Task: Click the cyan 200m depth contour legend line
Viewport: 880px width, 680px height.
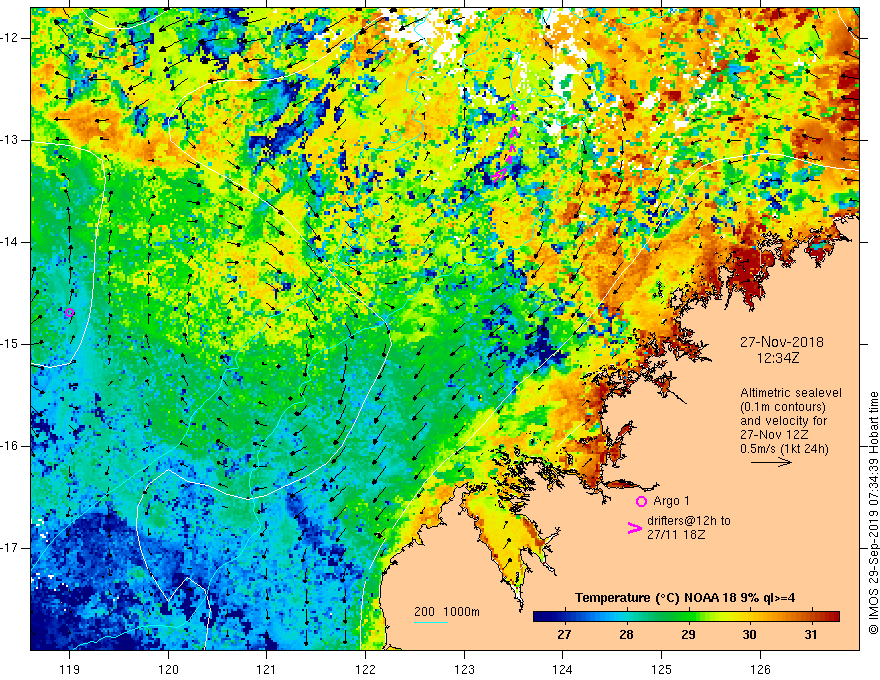Action: click(430, 622)
